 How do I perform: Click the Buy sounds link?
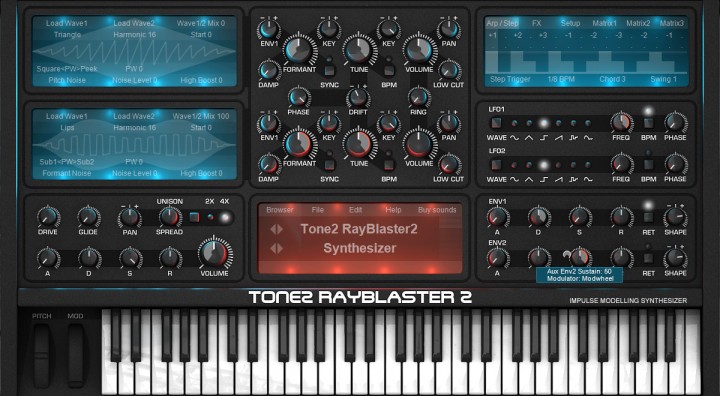click(437, 209)
